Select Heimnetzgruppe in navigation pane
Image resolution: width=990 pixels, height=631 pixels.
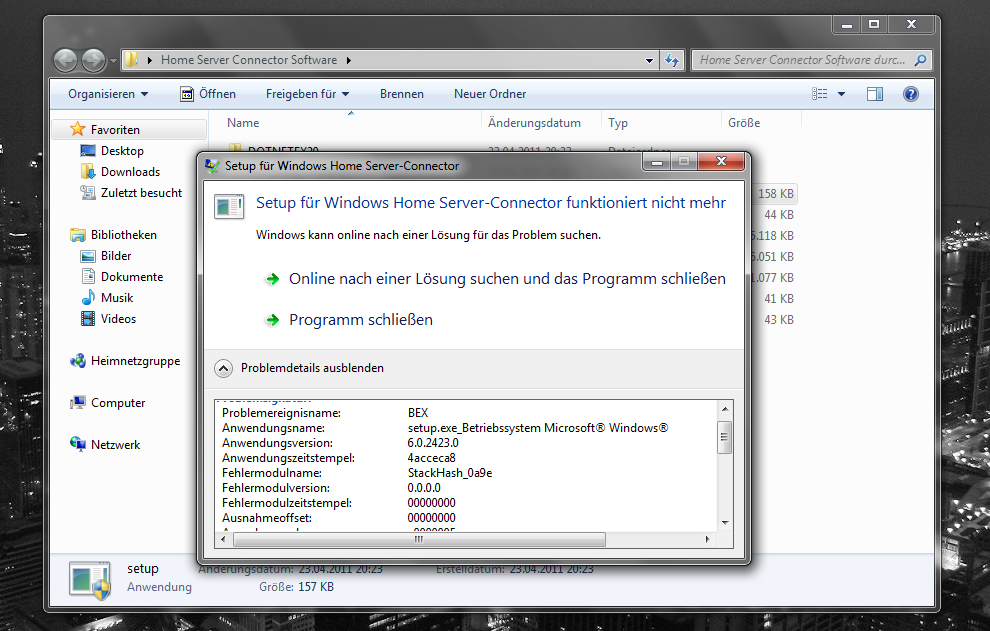135,361
